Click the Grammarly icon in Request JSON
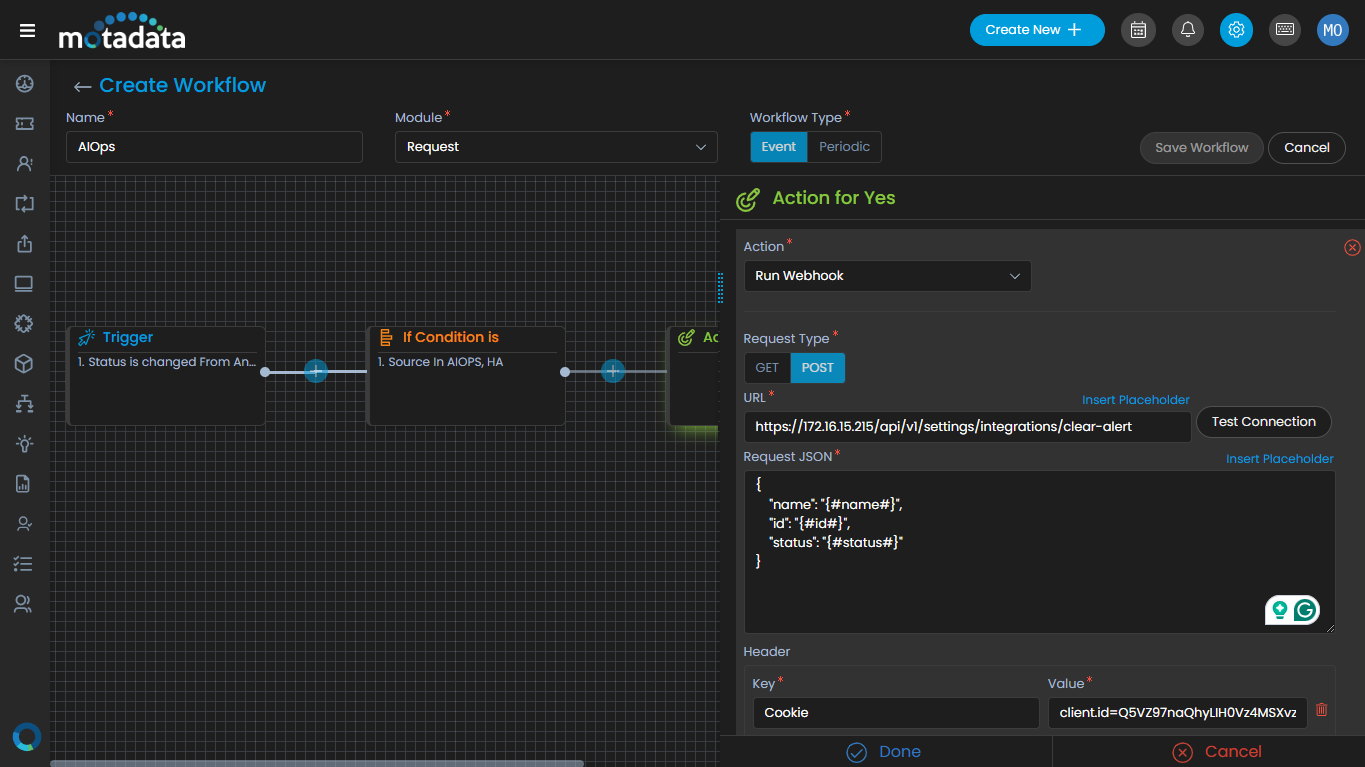This screenshot has height=767, width=1365. pos(1305,610)
